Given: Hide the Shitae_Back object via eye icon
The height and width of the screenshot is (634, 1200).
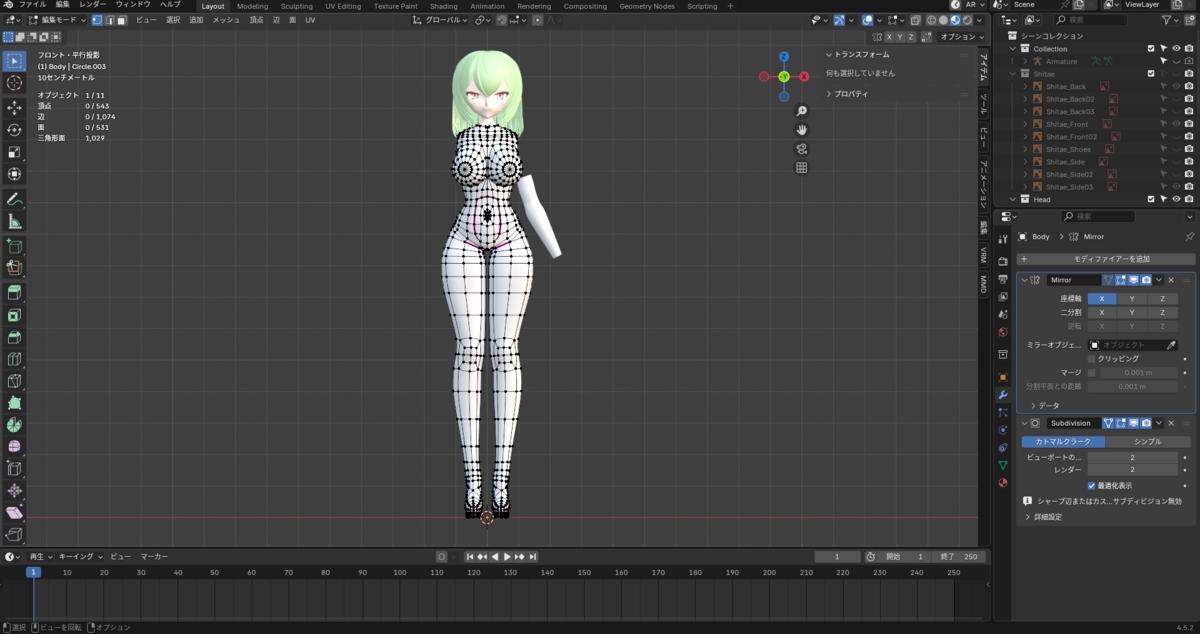Looking at the screenshot, I should [x=1176, y=87].
